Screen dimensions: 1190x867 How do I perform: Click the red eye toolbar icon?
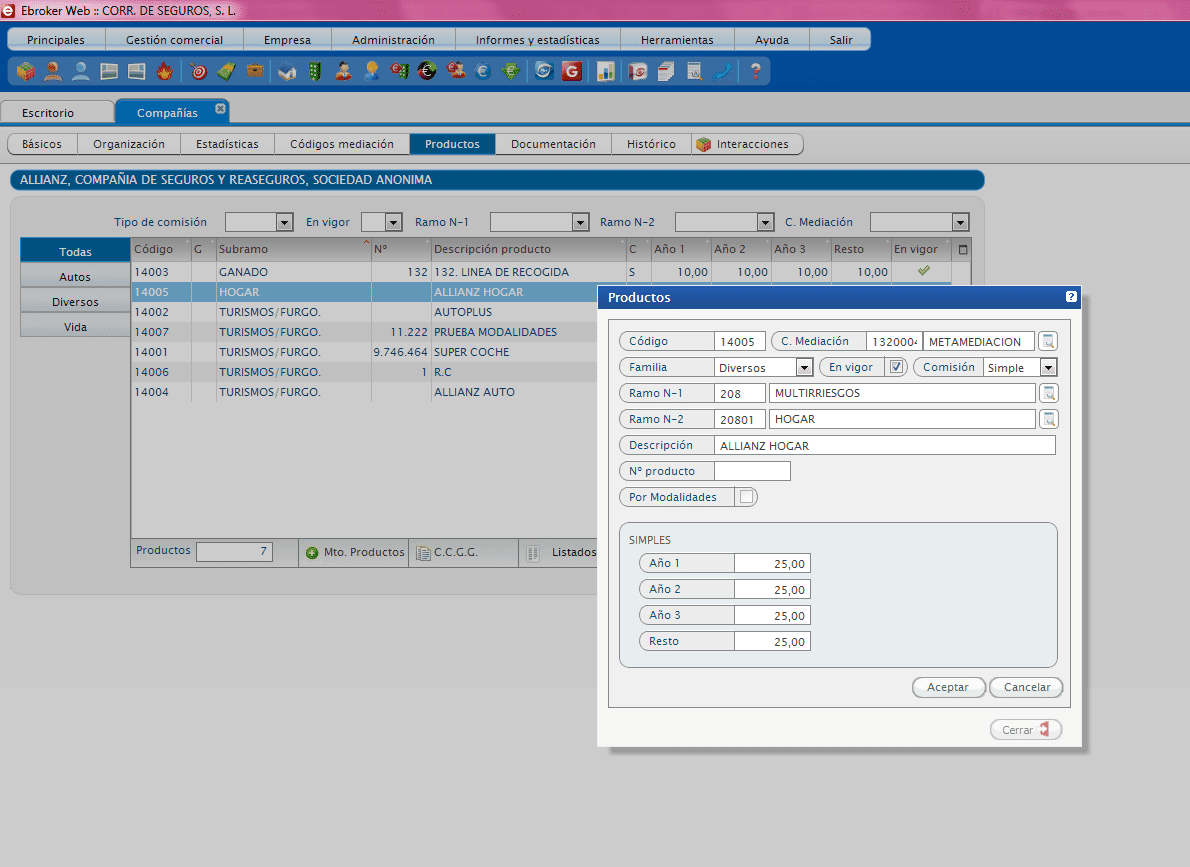click(638, 71)
